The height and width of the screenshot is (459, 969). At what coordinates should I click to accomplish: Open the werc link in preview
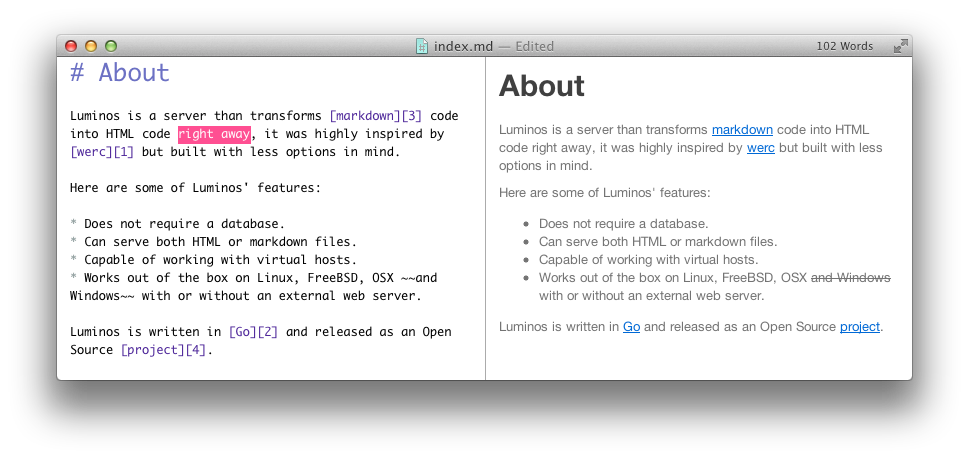(x=761, y=148)
